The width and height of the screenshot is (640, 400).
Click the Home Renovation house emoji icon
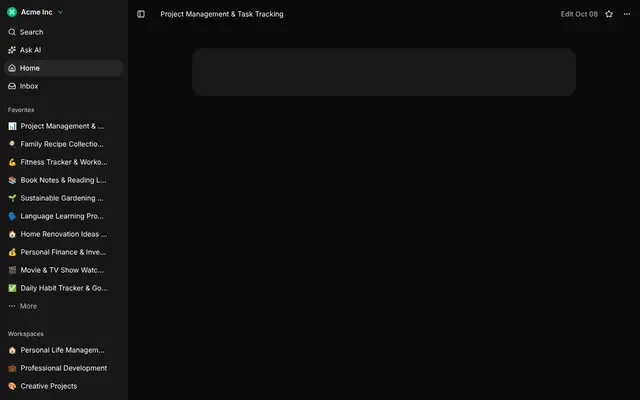[12, 234]
